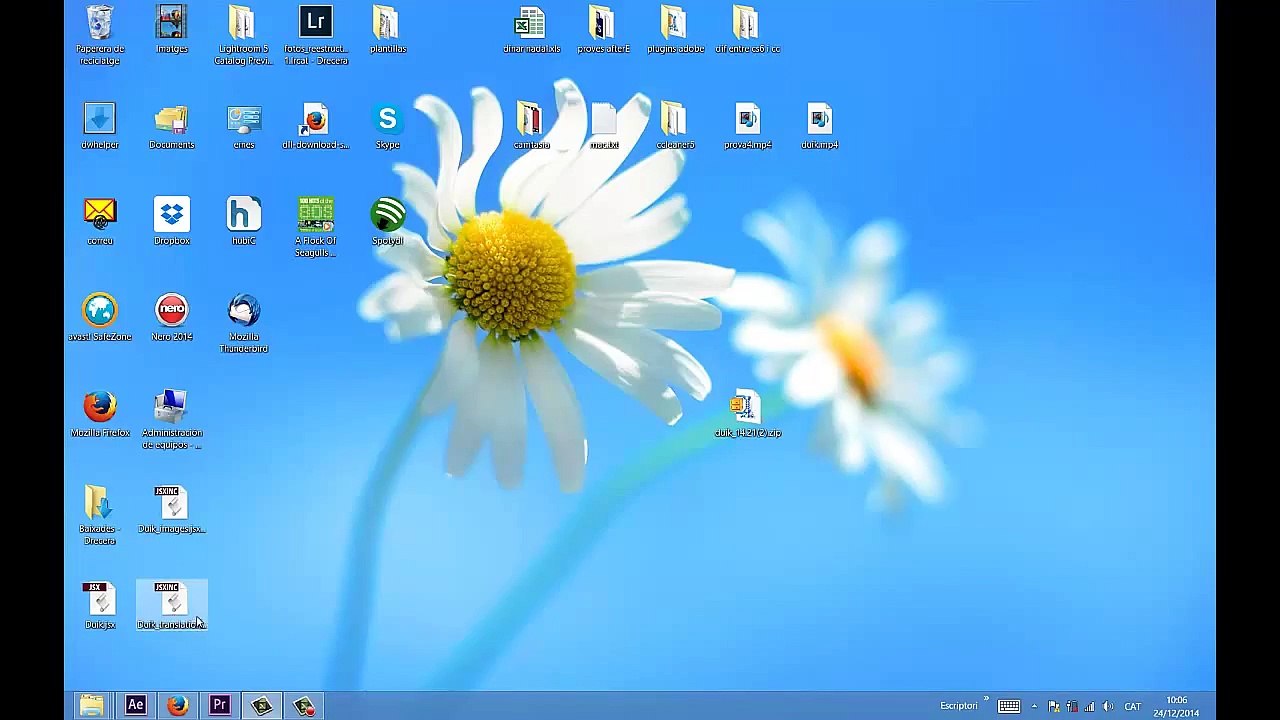Select the Mozilla Thunderbird desktop icon
This screenshot has width=1280, height=720.
[244, 323]
